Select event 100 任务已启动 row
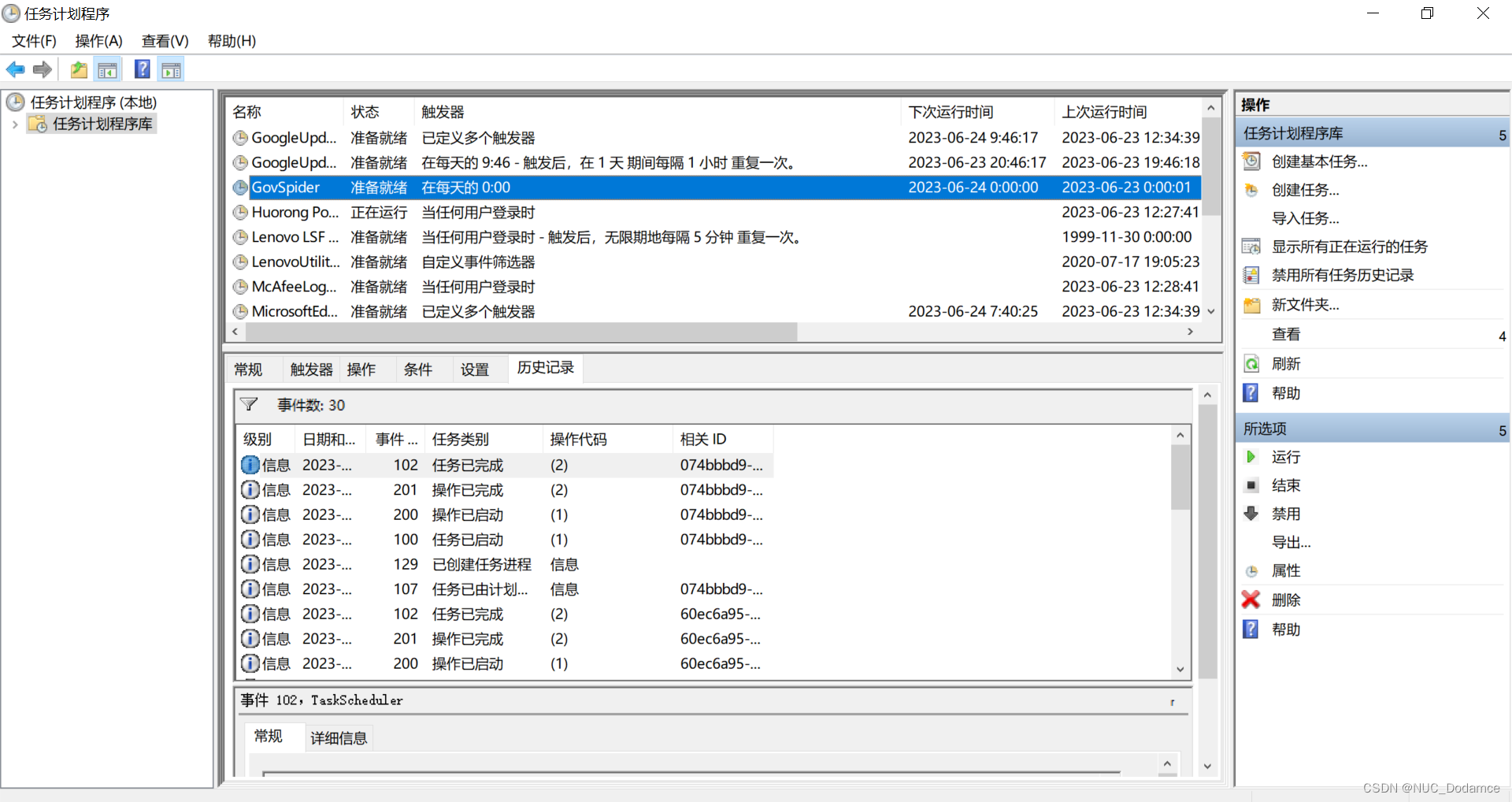Screen dimensions: 1512x802 pos(506,540)
